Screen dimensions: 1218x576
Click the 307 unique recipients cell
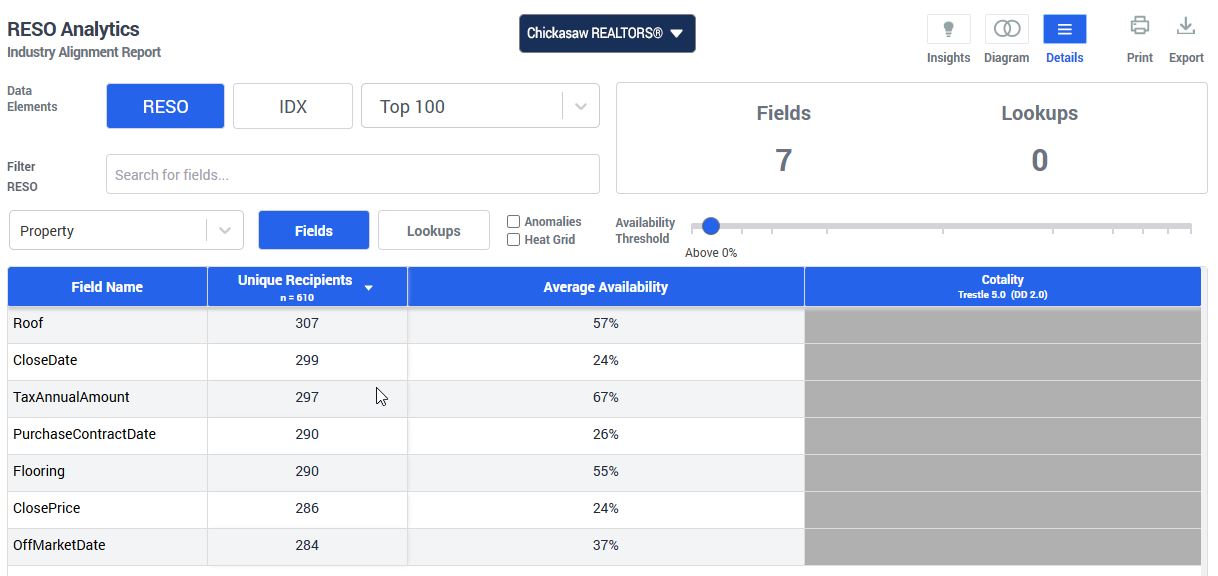click(x=307, y=323)
